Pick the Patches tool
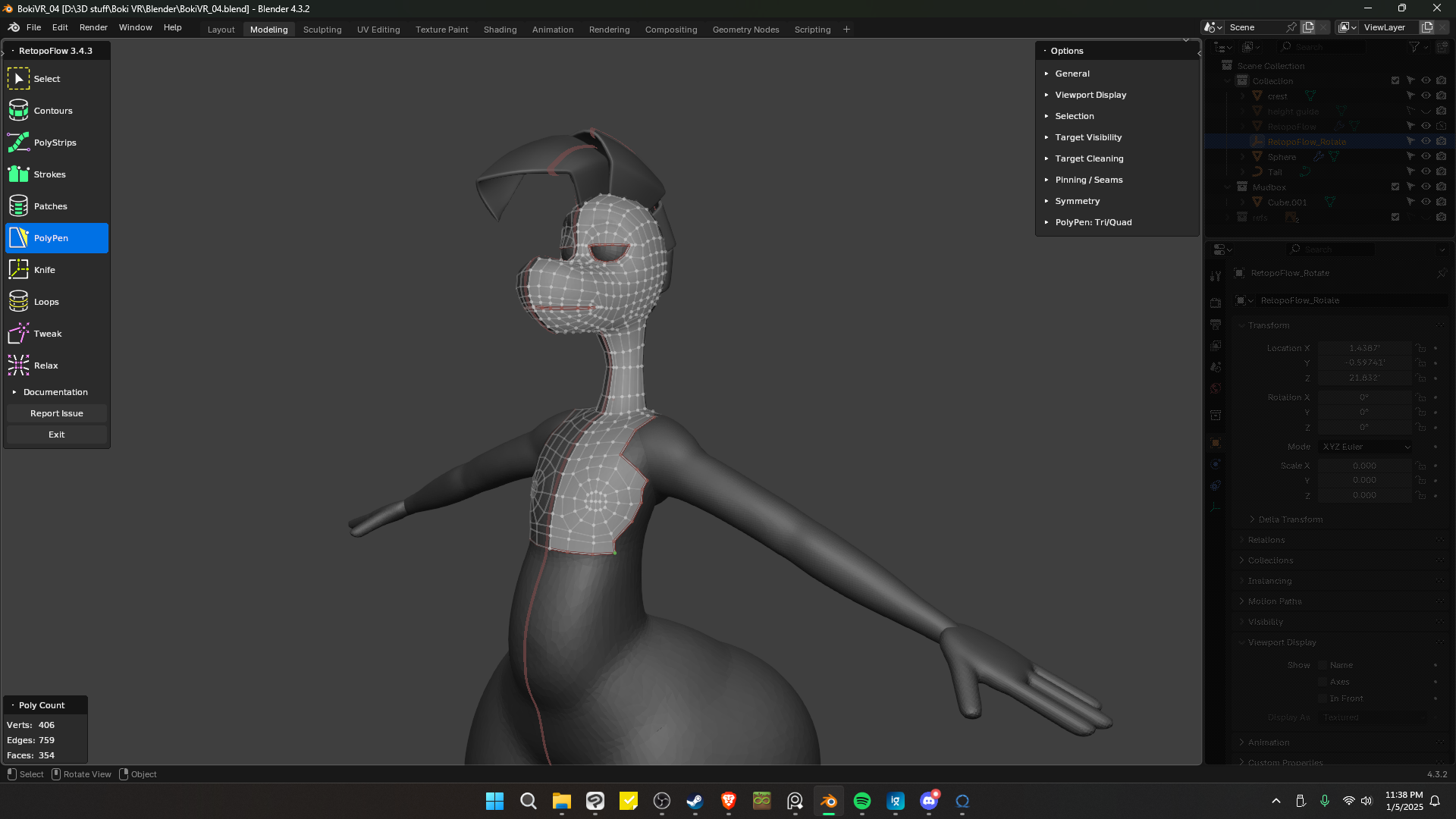The image size is (1456, 819). click(x=57, y=206)
